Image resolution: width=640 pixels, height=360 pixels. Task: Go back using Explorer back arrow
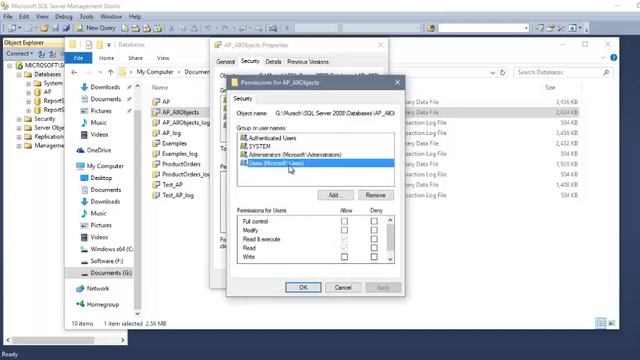[x=74, y=72]
